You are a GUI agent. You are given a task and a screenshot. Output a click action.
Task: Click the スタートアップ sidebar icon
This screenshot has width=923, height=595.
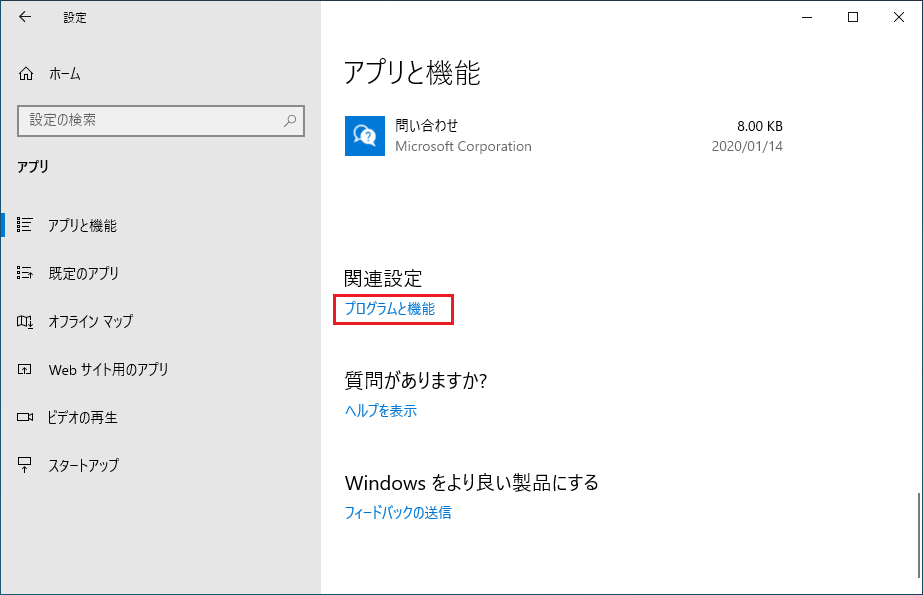25,465
